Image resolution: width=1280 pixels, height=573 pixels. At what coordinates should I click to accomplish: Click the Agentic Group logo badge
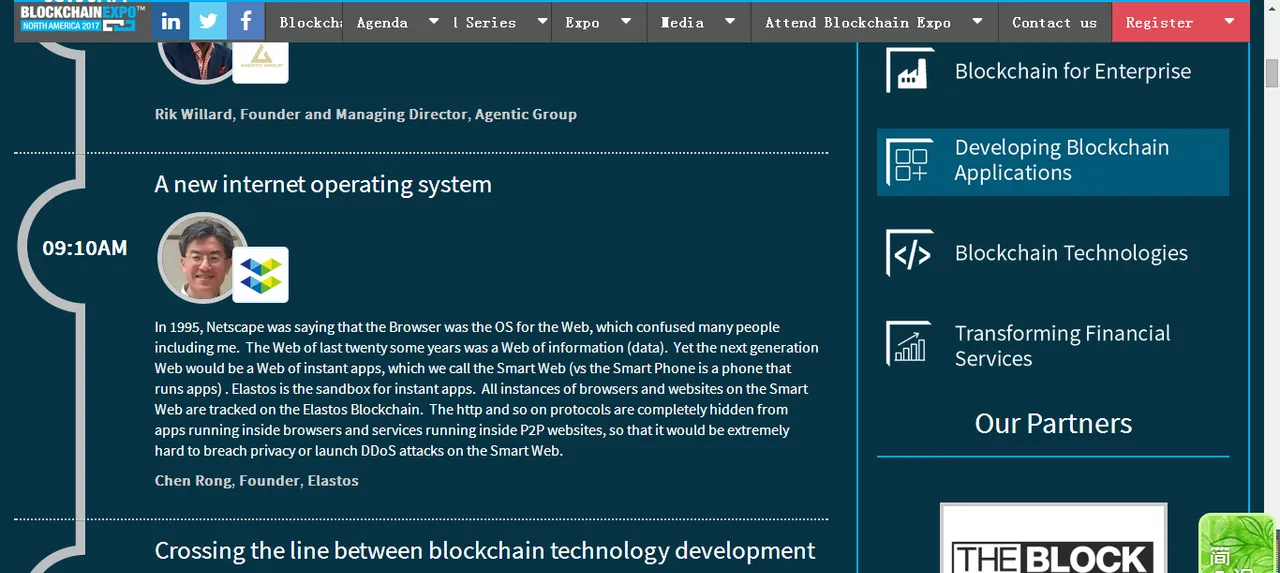pos(261,61)
